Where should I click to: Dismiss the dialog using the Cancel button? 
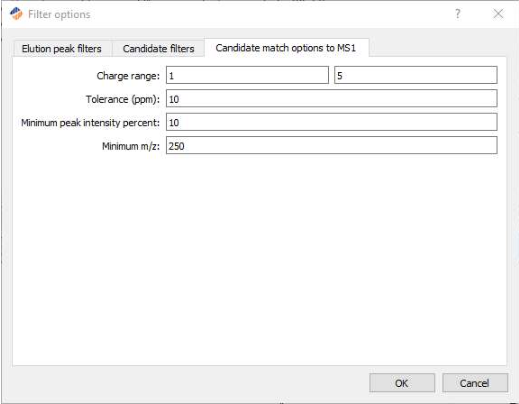(x=475, y=383)
